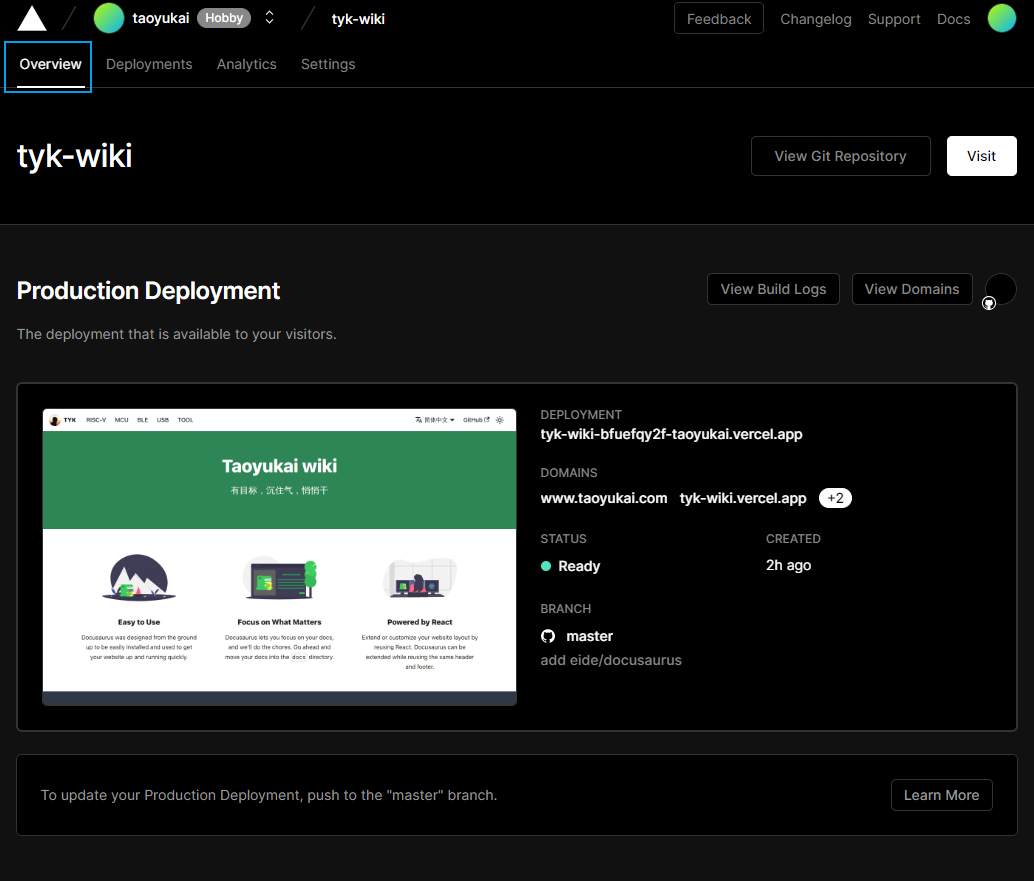The image size is (1034, 881).
Task: Switch to the Analytics tab
Action: point(247,65)
